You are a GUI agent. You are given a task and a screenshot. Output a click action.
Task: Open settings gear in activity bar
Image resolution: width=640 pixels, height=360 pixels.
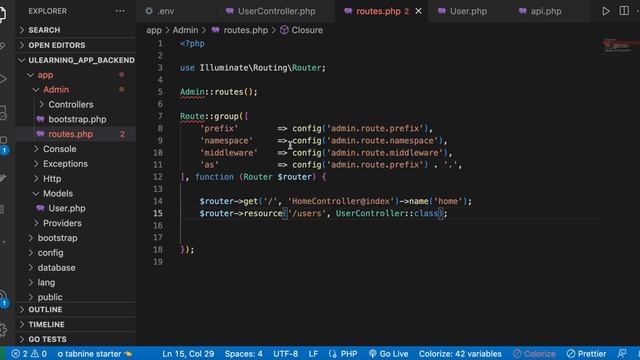3,329
